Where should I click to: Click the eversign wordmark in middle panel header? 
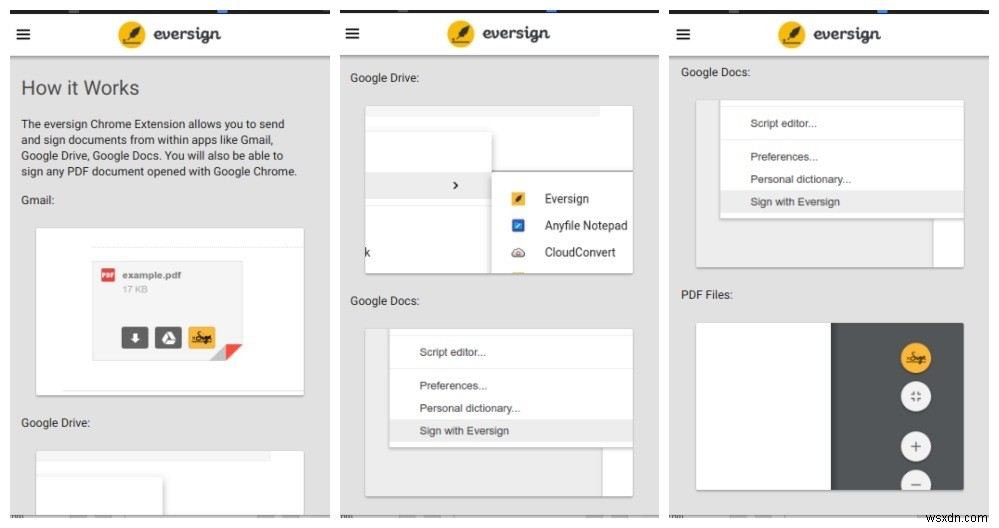tap(515, 33)
